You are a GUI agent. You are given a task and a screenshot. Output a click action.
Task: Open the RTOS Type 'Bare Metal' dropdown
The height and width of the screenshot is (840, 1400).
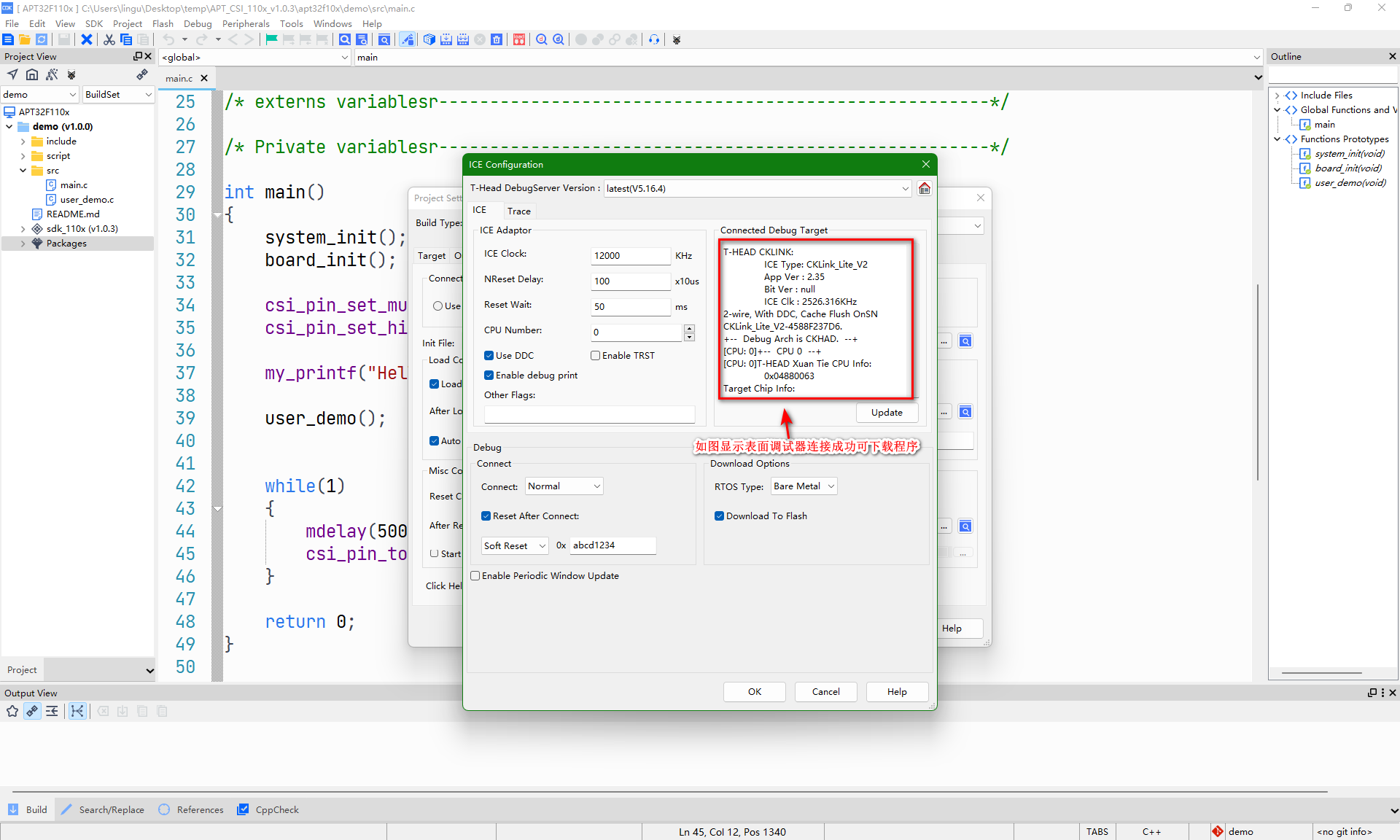[804, 486]
